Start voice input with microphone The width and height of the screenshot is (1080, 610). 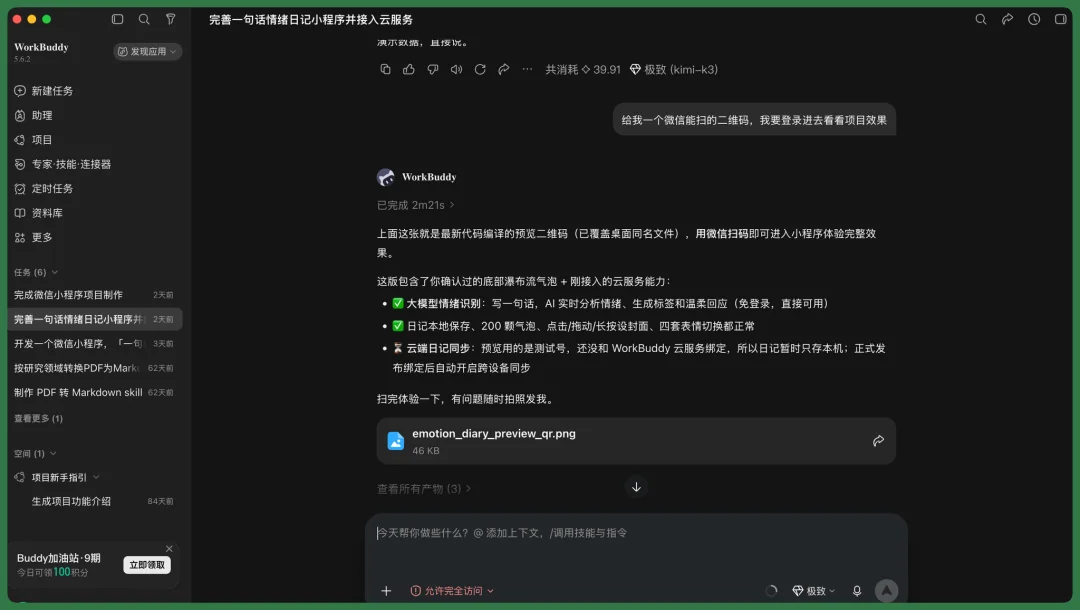tap(857, 591)
